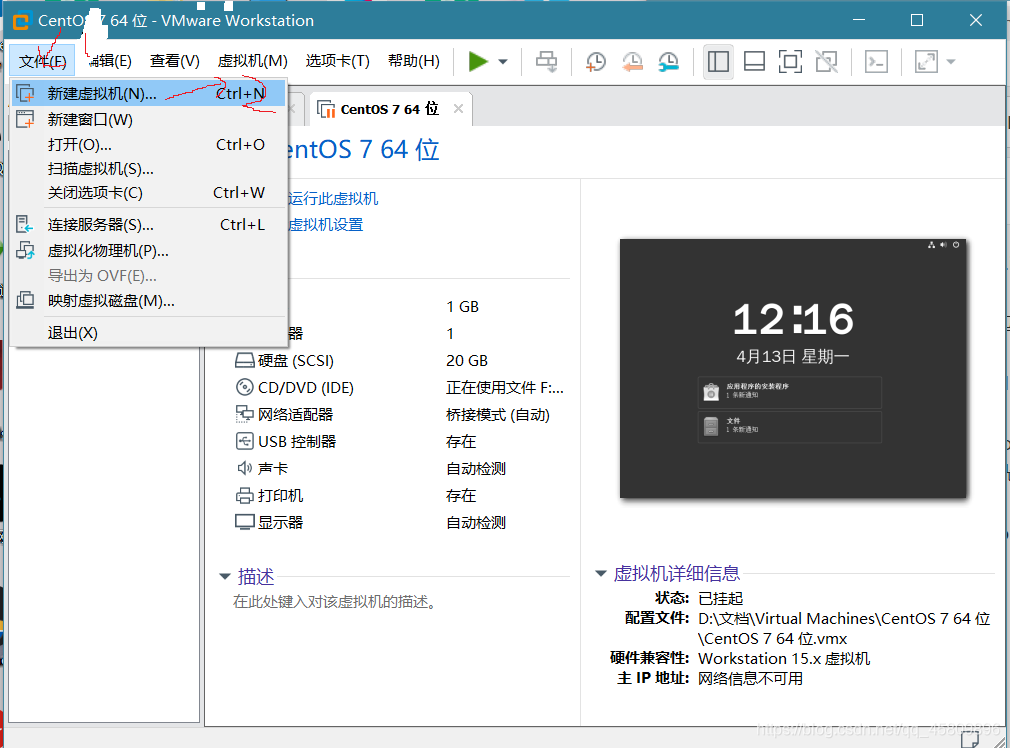Toggle the library sidebar view icon
The image size is (1010, 748).
pyautogui.click(x=718, y=62)
